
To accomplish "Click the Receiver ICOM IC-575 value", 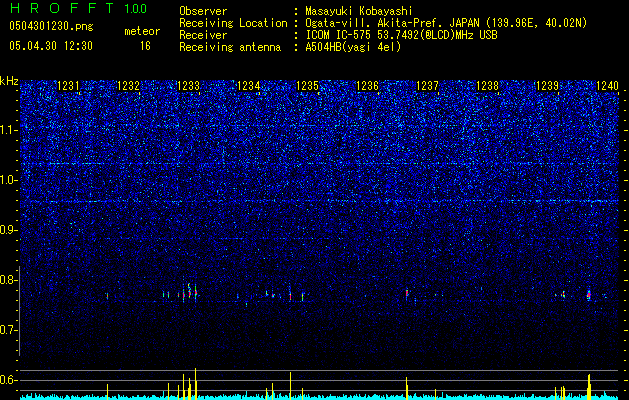I will [x=401, y=35].
